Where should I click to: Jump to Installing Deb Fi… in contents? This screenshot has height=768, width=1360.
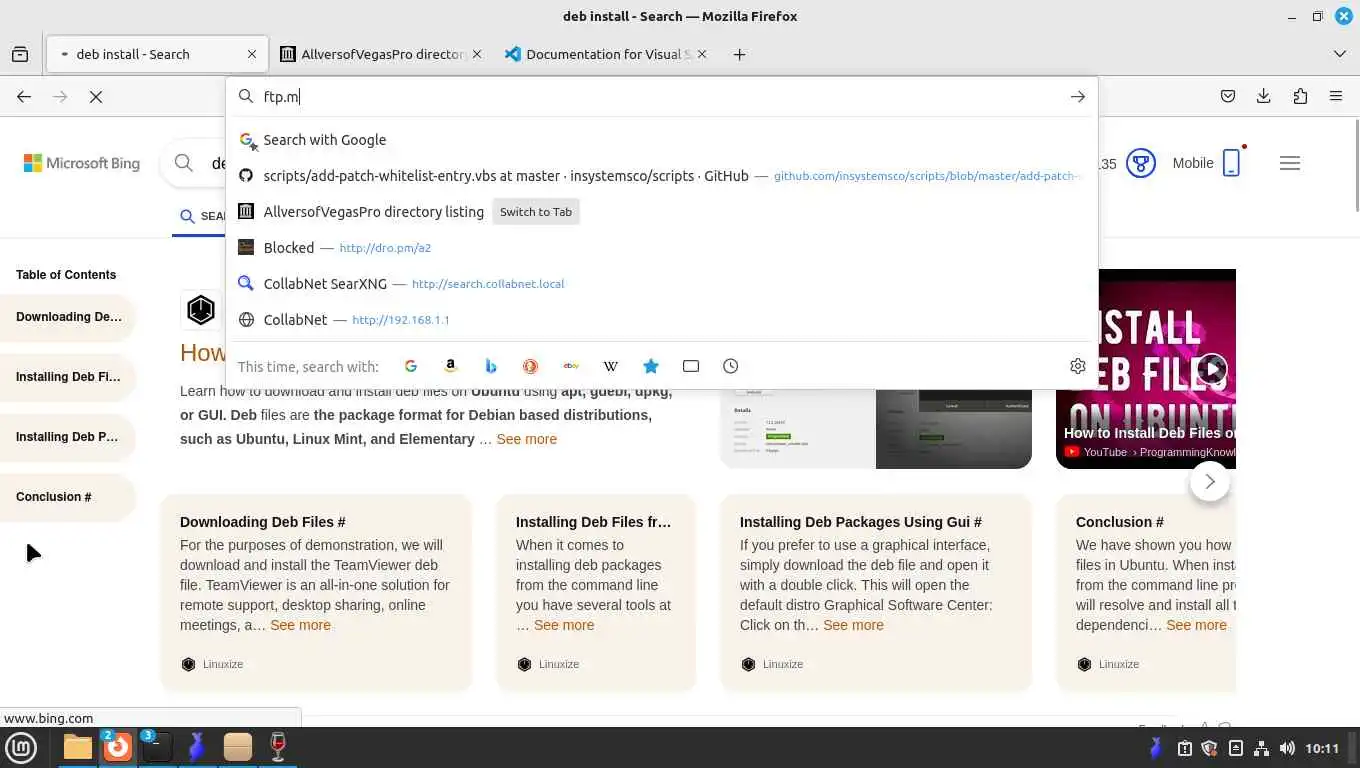(68, 377)
